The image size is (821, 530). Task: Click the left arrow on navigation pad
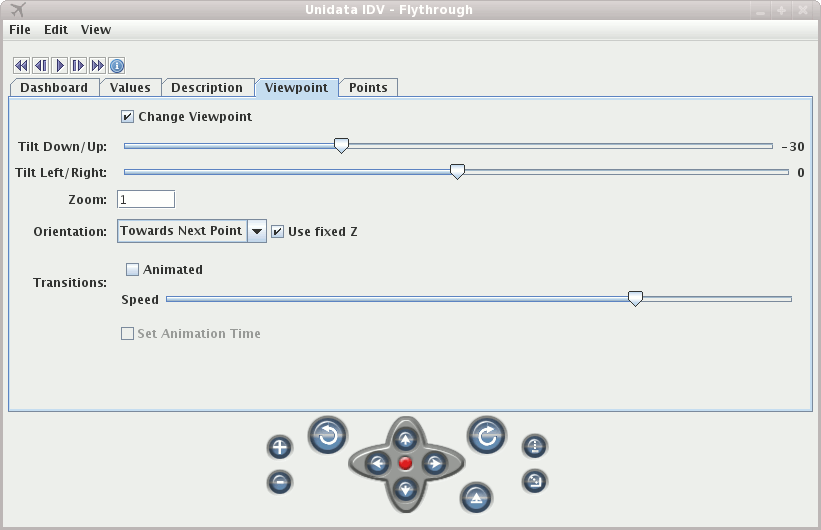[377, 463]
